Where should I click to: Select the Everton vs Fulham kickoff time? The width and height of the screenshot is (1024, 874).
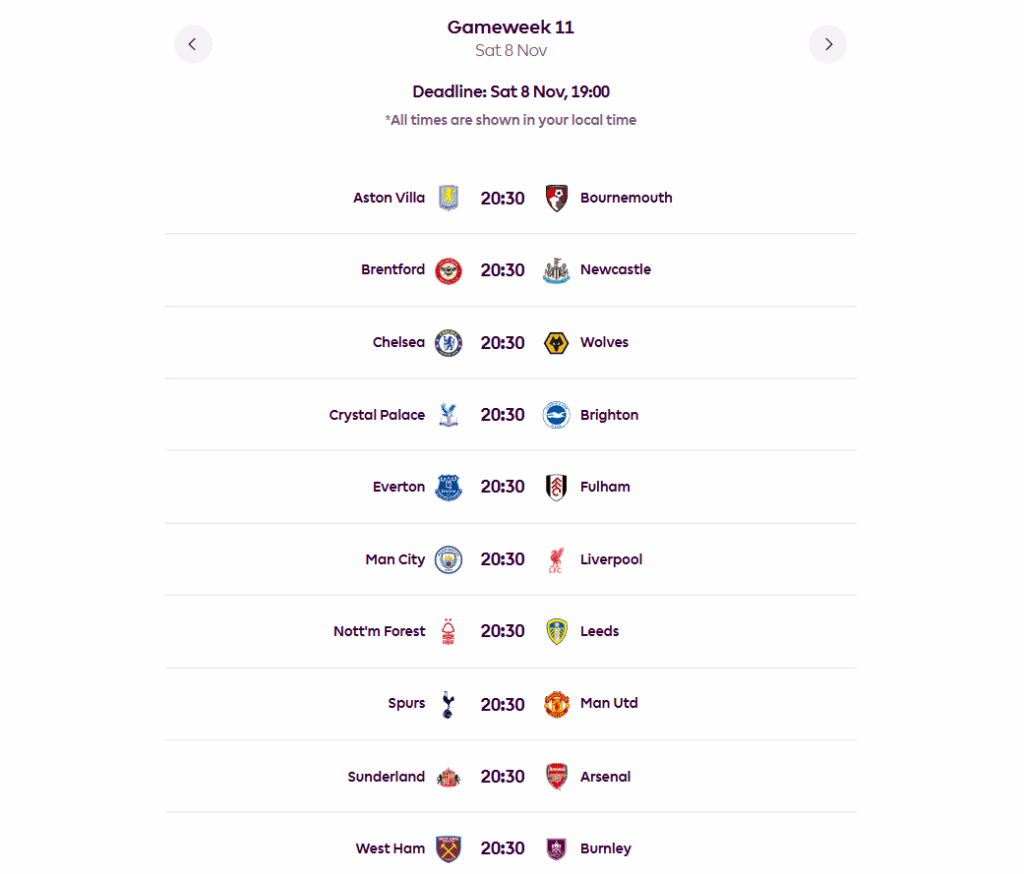pyautogui.click(x=502, y=487)
